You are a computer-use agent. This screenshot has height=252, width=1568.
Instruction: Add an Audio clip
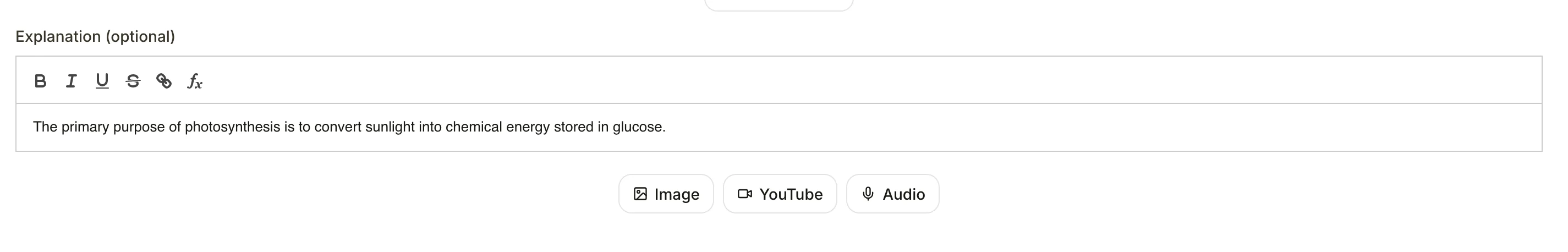point(893,194)
